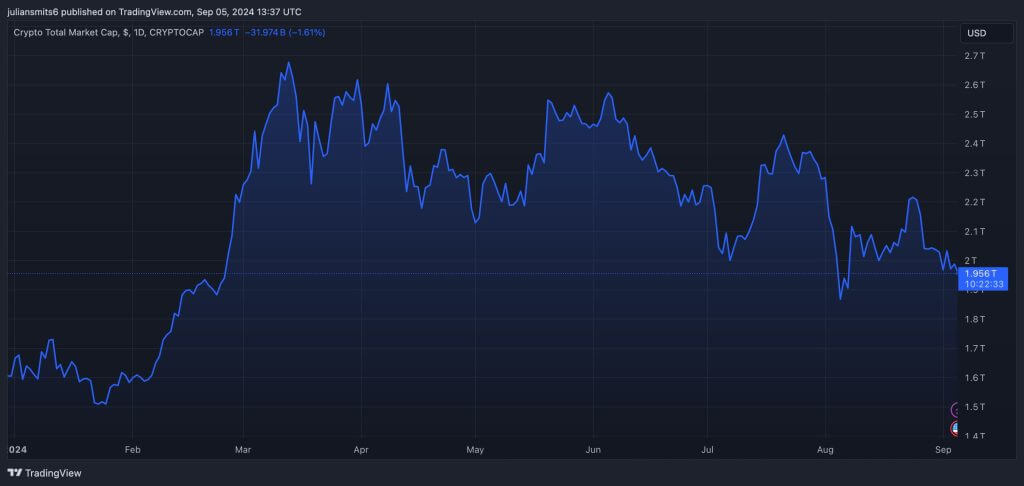
Task: Click the 1.6 T price scale label
Action: [976, 378]
